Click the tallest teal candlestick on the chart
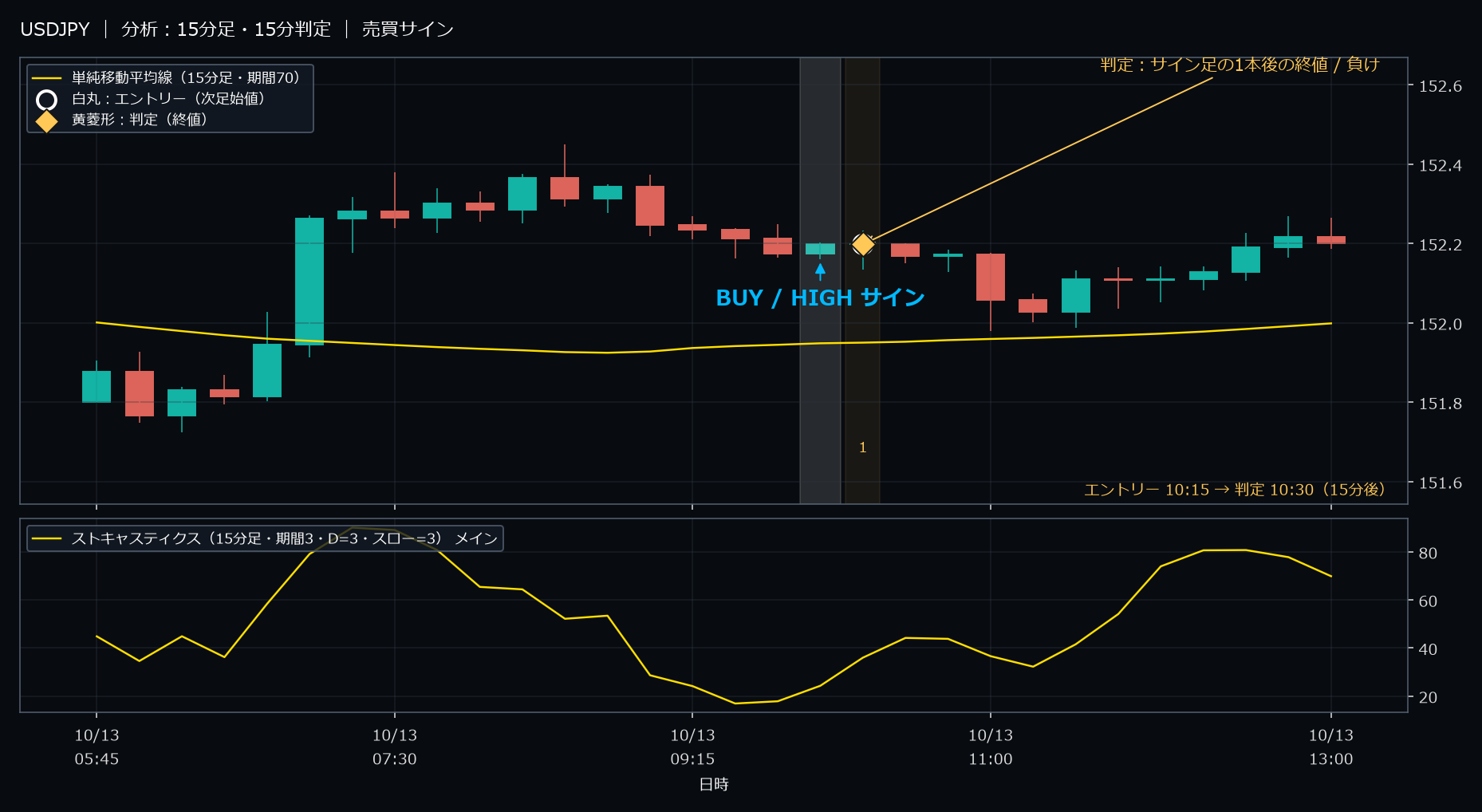This screenshot has height=812, width=1482. (309, 282)
